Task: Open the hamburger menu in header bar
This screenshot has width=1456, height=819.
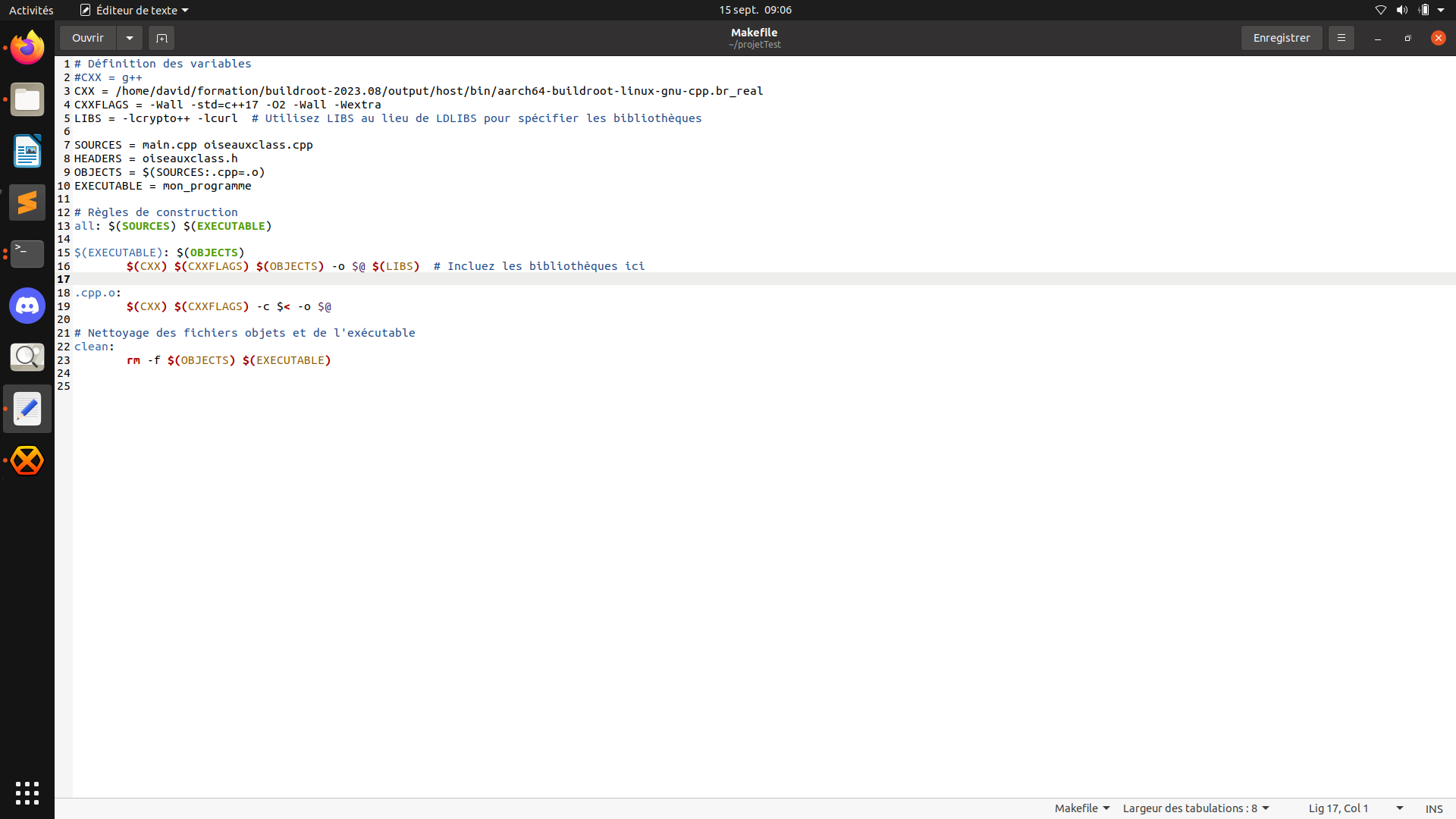Action: (1341, 38)
